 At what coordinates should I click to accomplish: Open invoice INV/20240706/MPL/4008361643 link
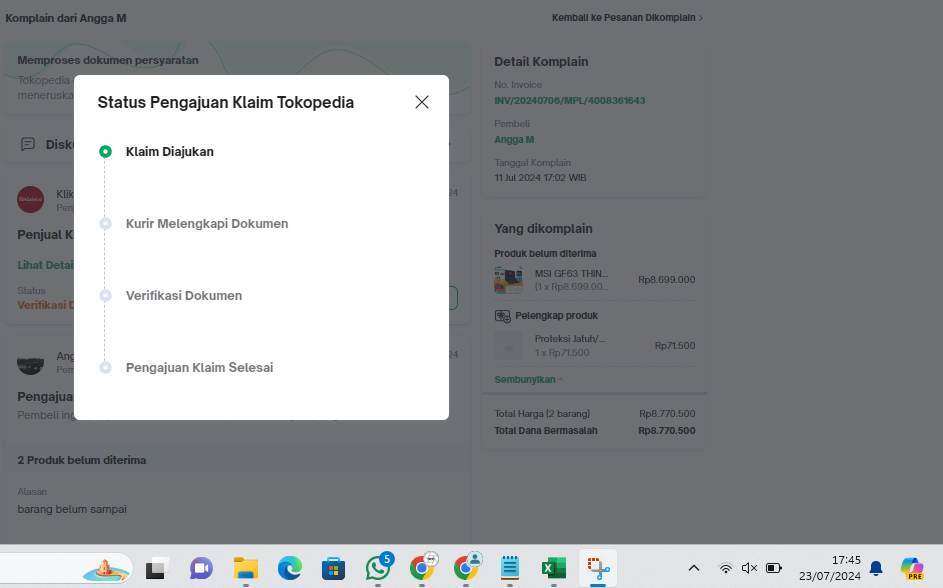click(x=570, y=100)
